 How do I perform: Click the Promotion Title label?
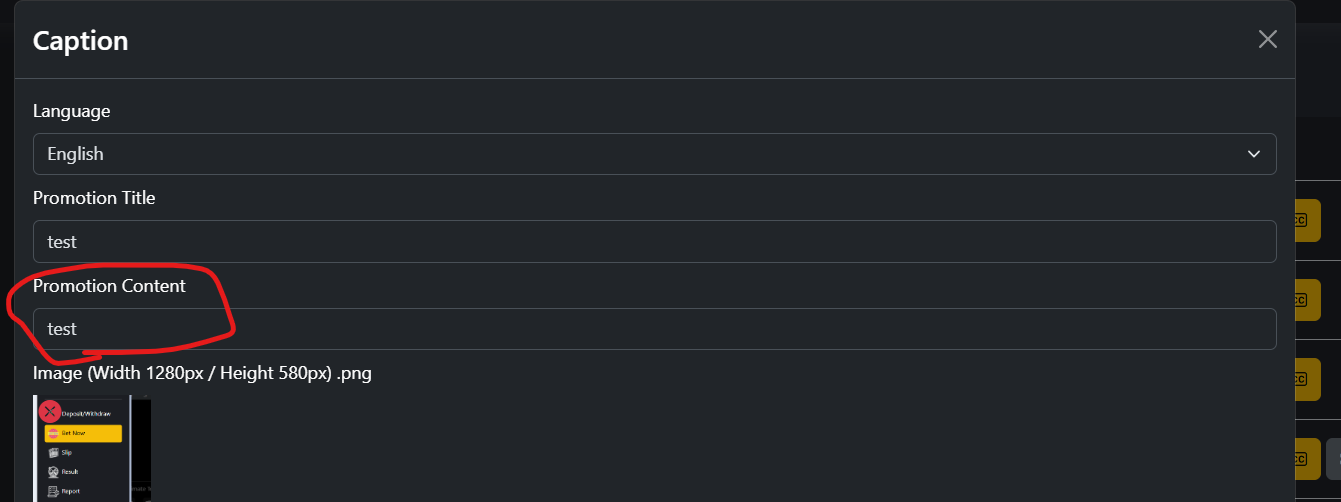click(94, 198)
